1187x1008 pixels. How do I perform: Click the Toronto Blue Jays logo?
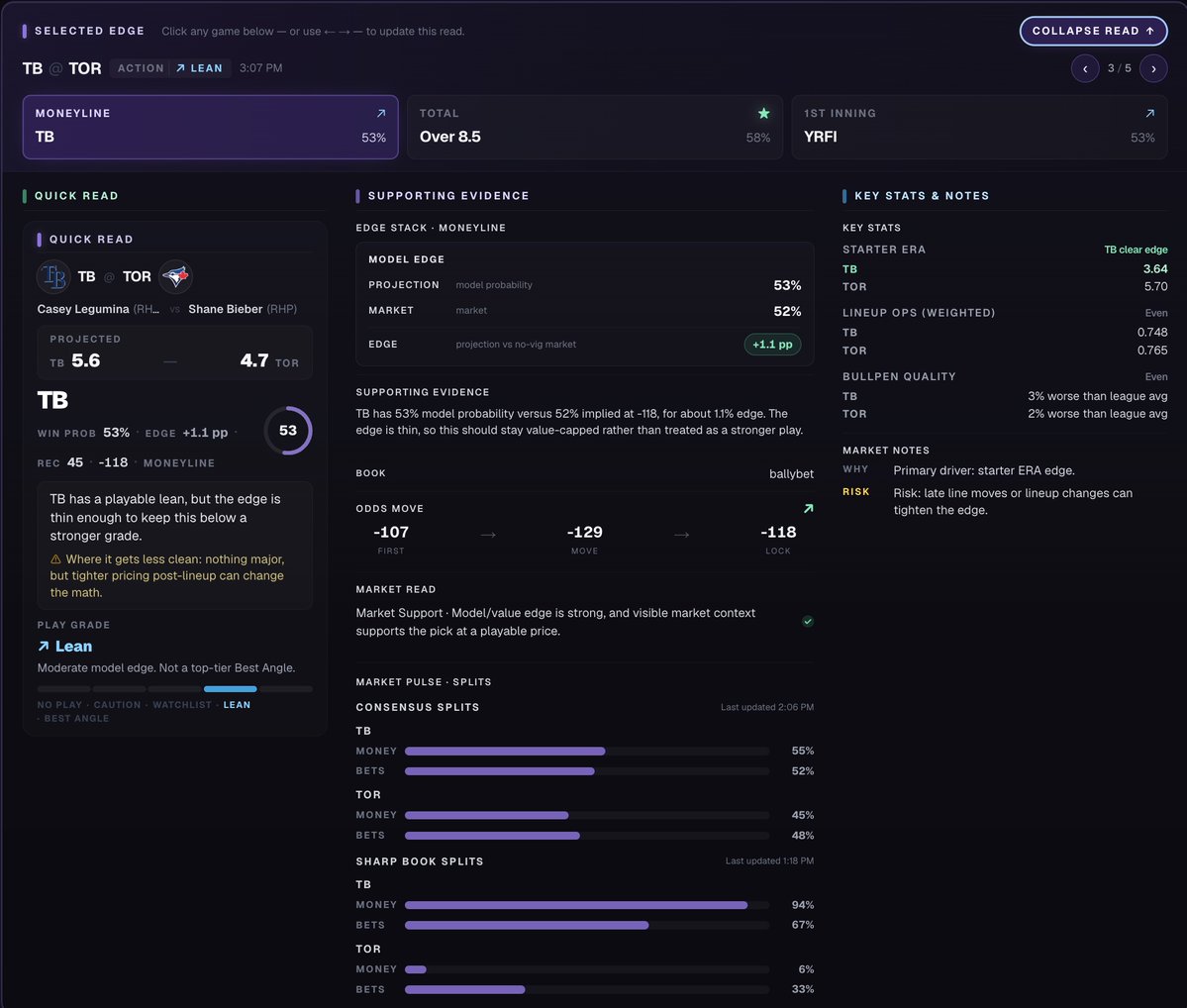click(x=175, y=276)
